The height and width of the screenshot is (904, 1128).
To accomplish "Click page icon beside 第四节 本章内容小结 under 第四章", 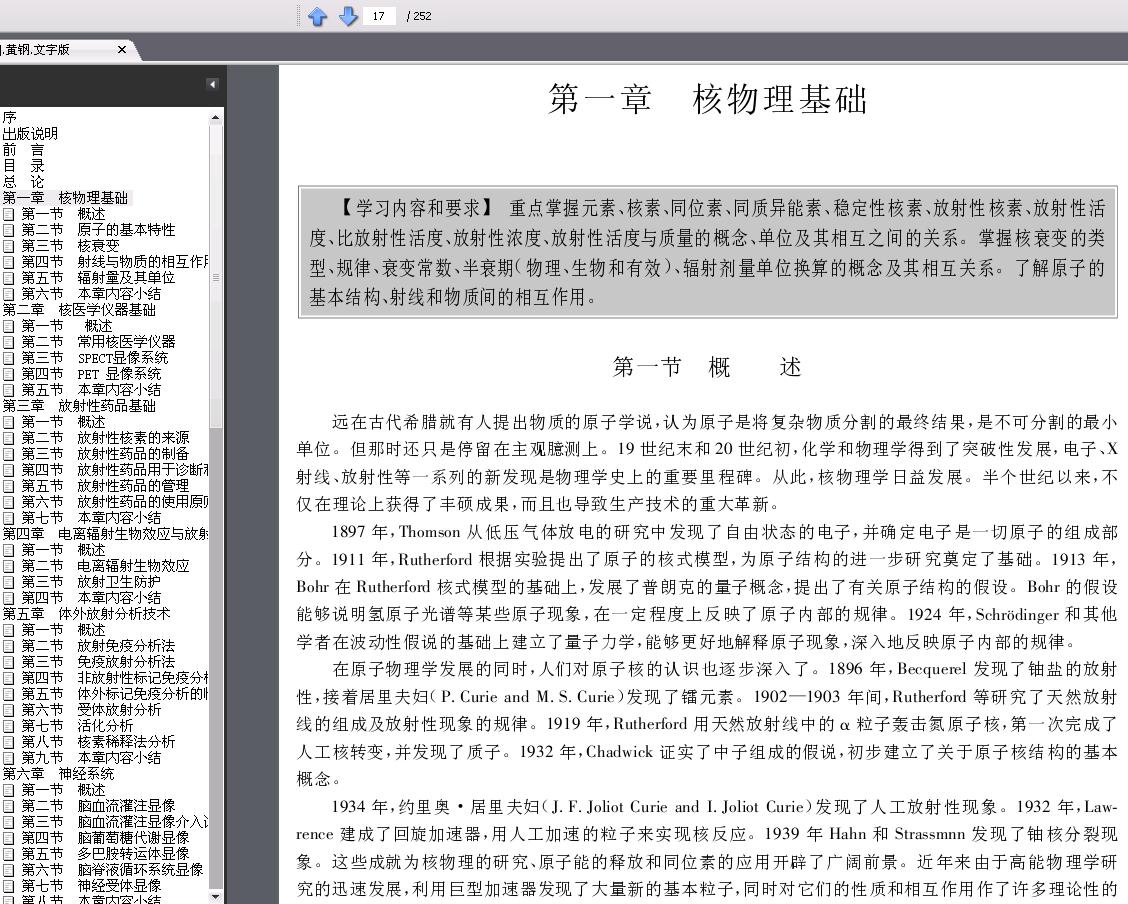I will (x=9, y=598).
